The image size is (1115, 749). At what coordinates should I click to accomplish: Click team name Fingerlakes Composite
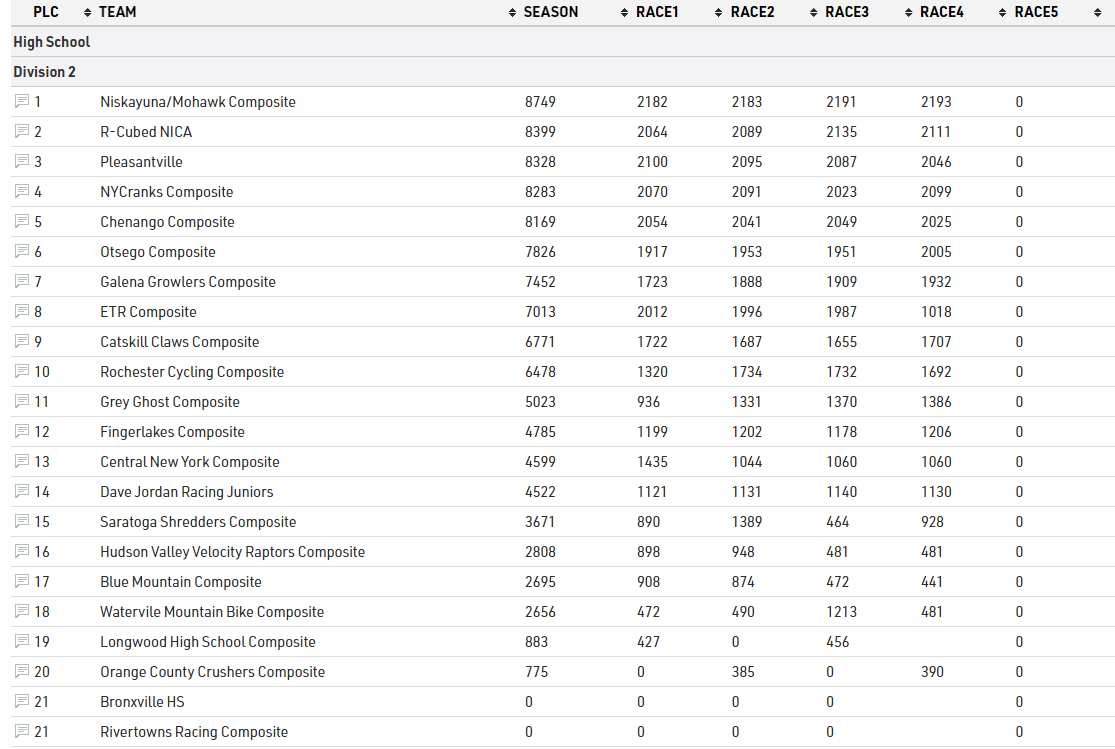click(172, 432)
